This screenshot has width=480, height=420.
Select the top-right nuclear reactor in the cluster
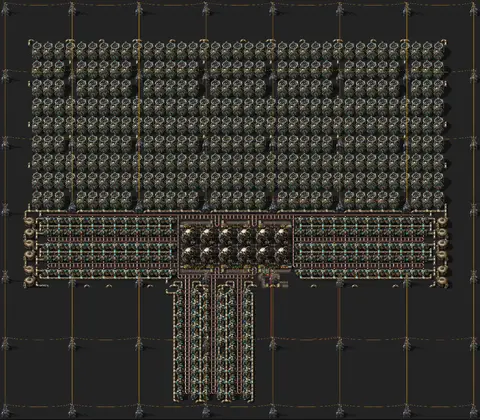(283, 236)
